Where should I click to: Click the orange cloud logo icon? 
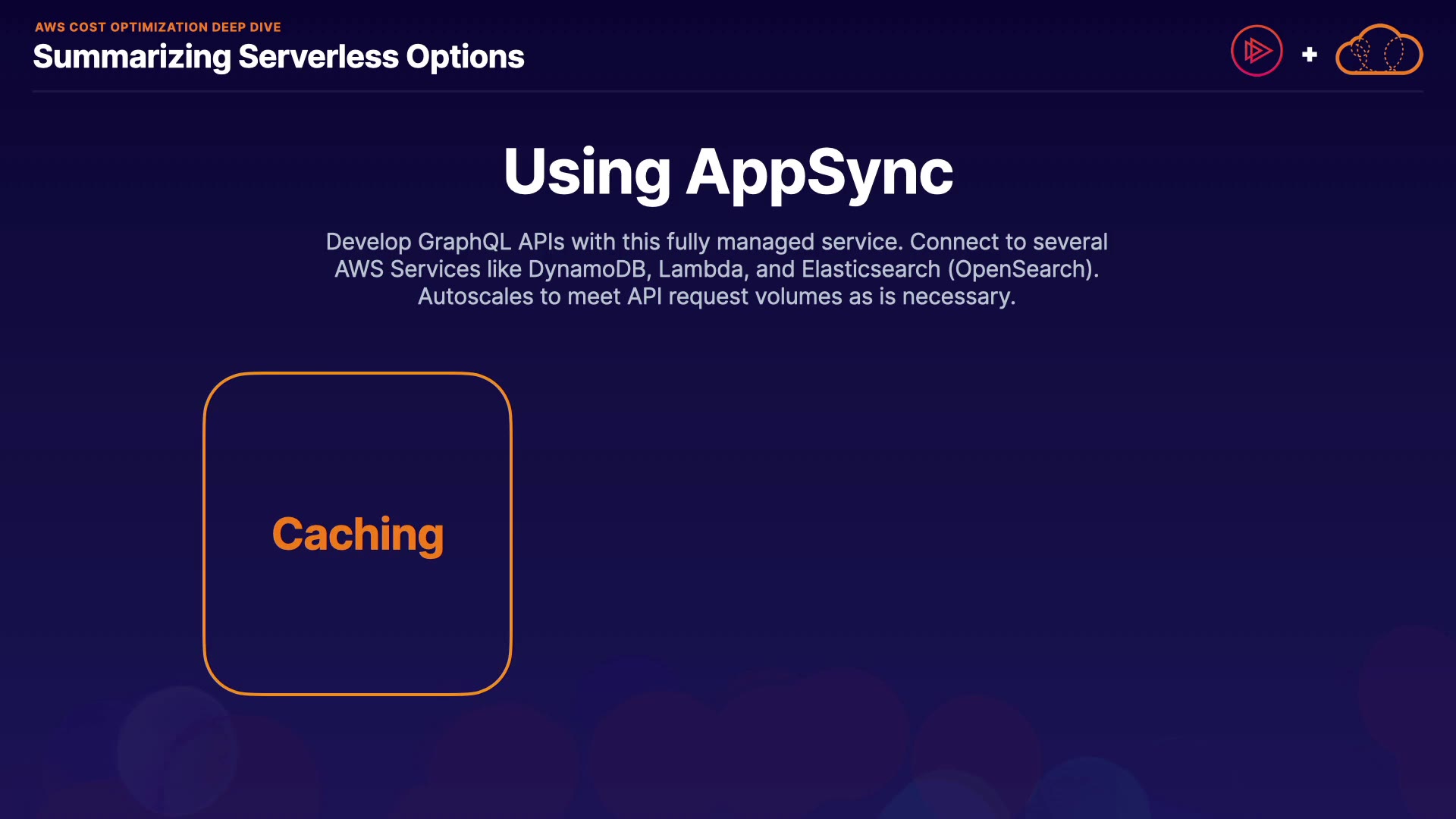click(x=1379, y=51)
